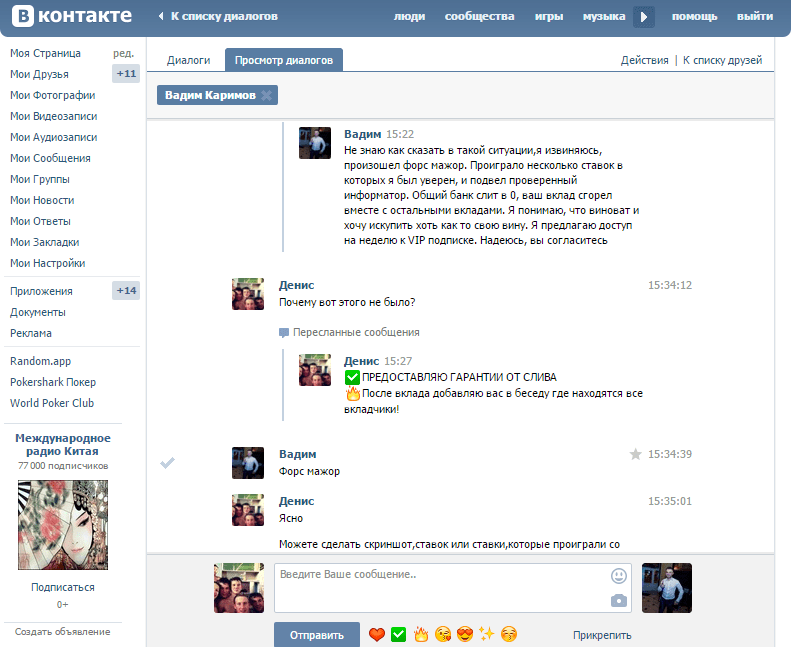Click the Отправить send button
The width and height of the screenshot is (793, 647).
pyautogui.click(x=317, y=635)
